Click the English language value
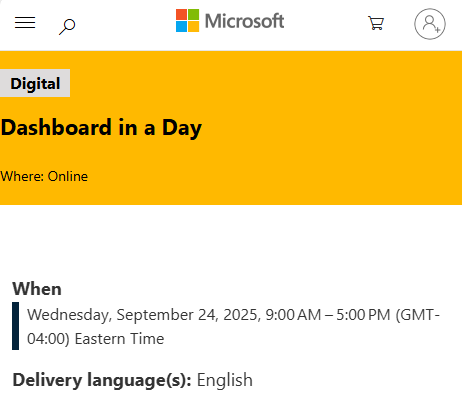This screenshot has height=403, width=462. pos(225,380)
